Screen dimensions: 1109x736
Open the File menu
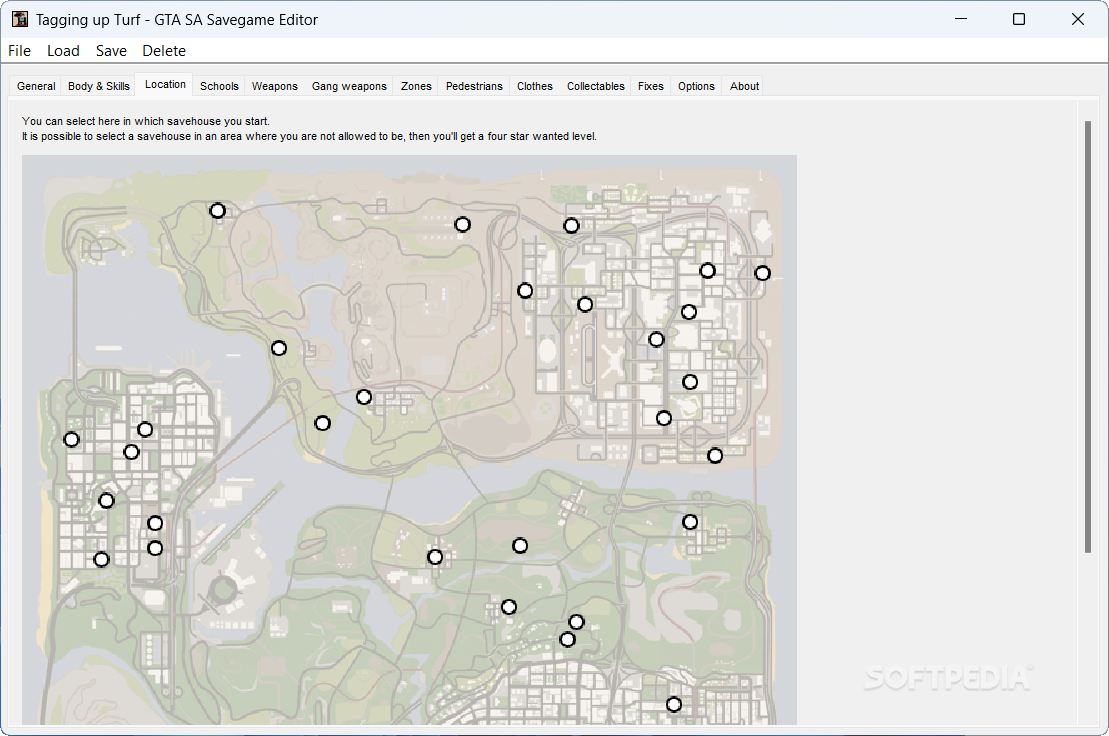tap(19, 51)
